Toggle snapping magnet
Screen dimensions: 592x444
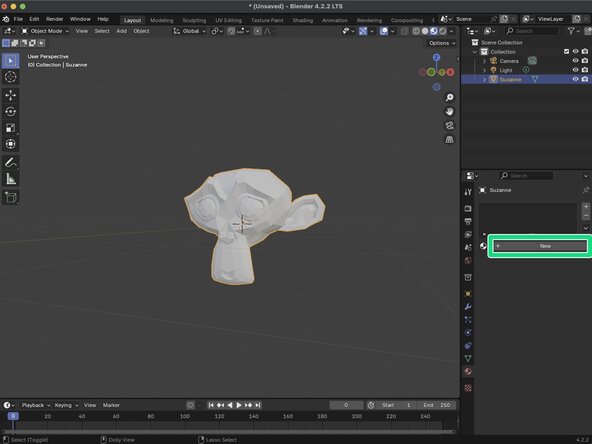coord(231,31)
